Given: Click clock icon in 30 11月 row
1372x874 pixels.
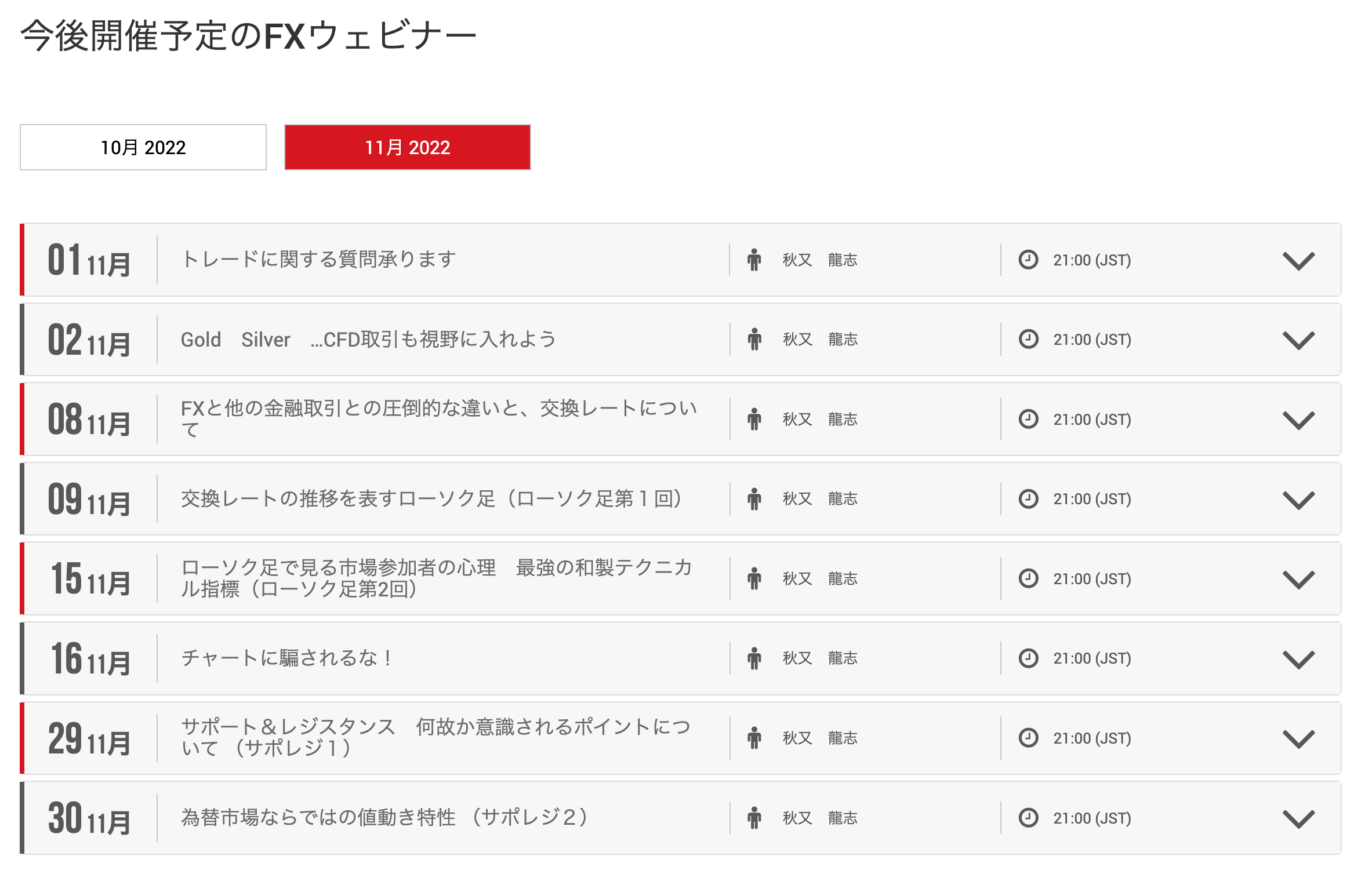Looking at the screenshot, I should 1028,817.
